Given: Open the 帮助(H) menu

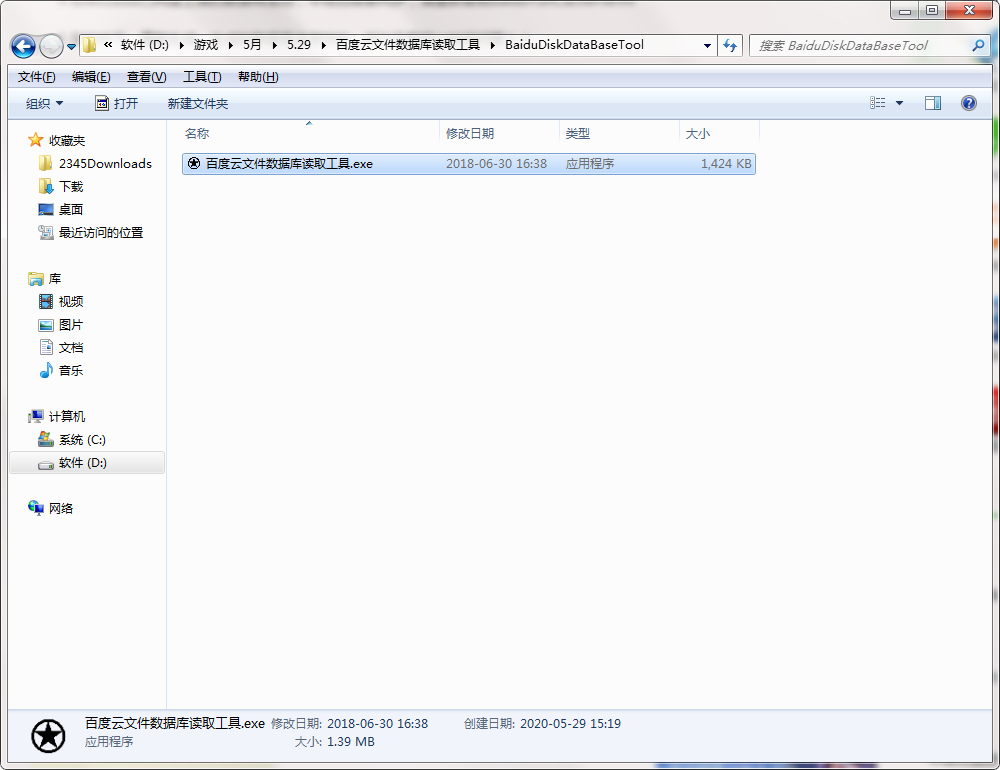Looking at the screenshot, I should tap(258, 77).
